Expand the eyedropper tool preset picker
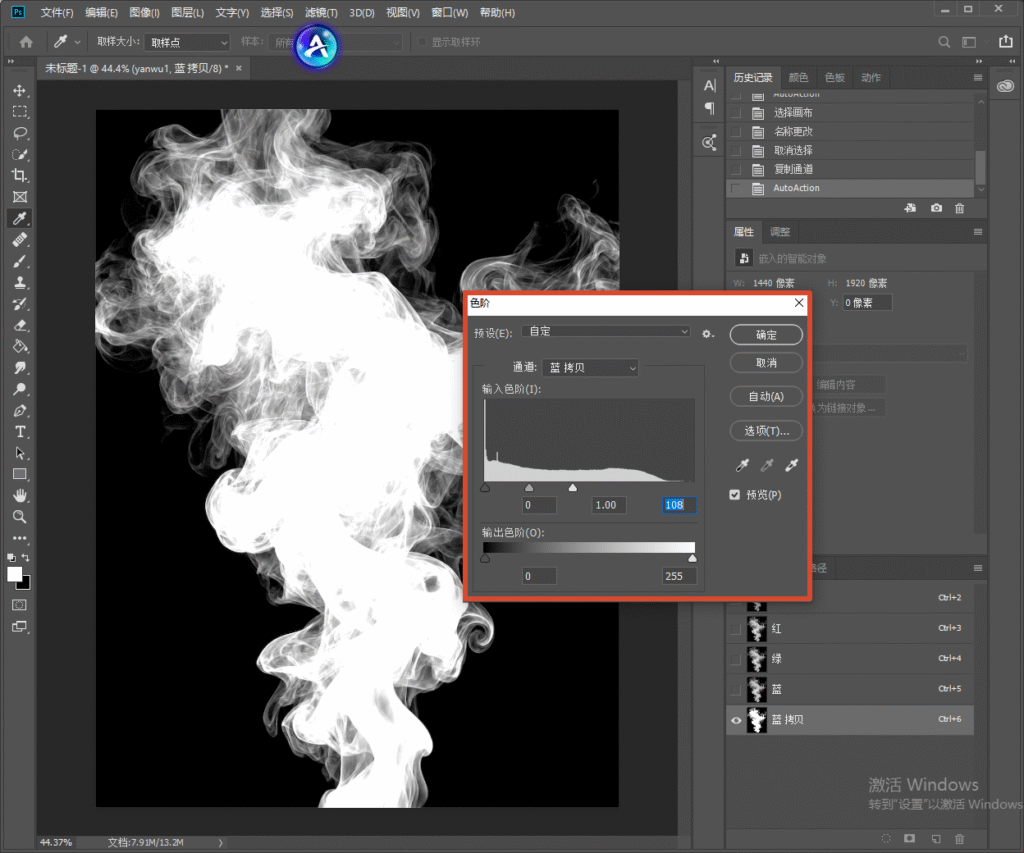This screenshot has height=853, width=1024. pos(77,42)
